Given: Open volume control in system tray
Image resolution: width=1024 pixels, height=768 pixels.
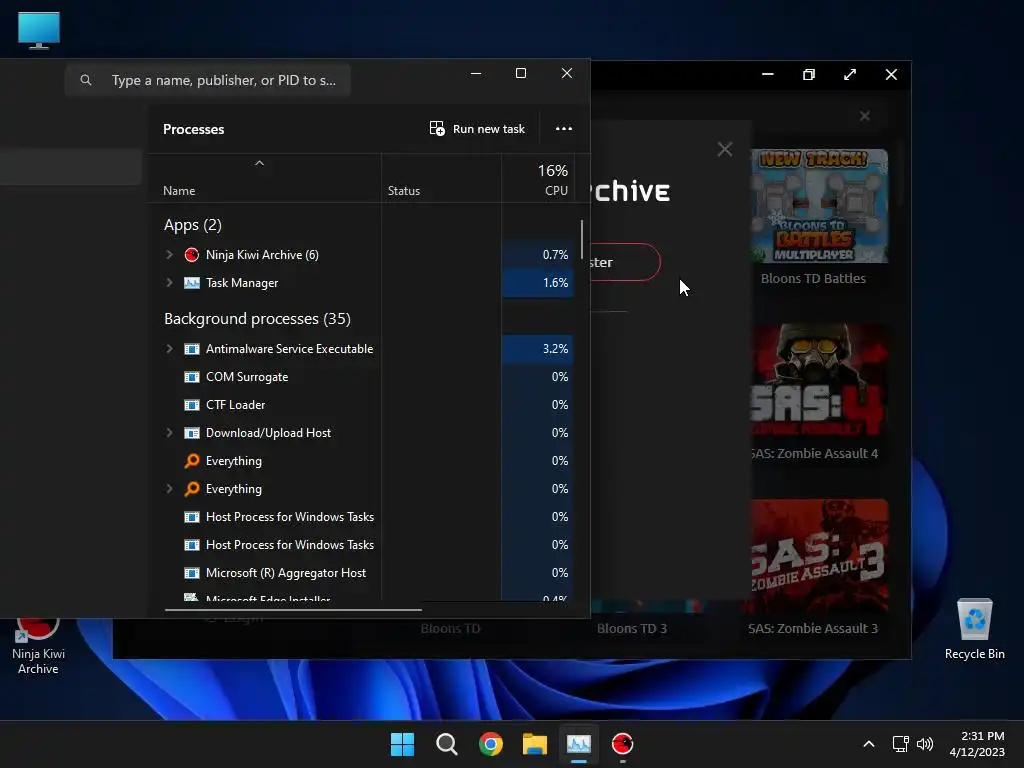Looking at the screenshot, I should [925, 744].
